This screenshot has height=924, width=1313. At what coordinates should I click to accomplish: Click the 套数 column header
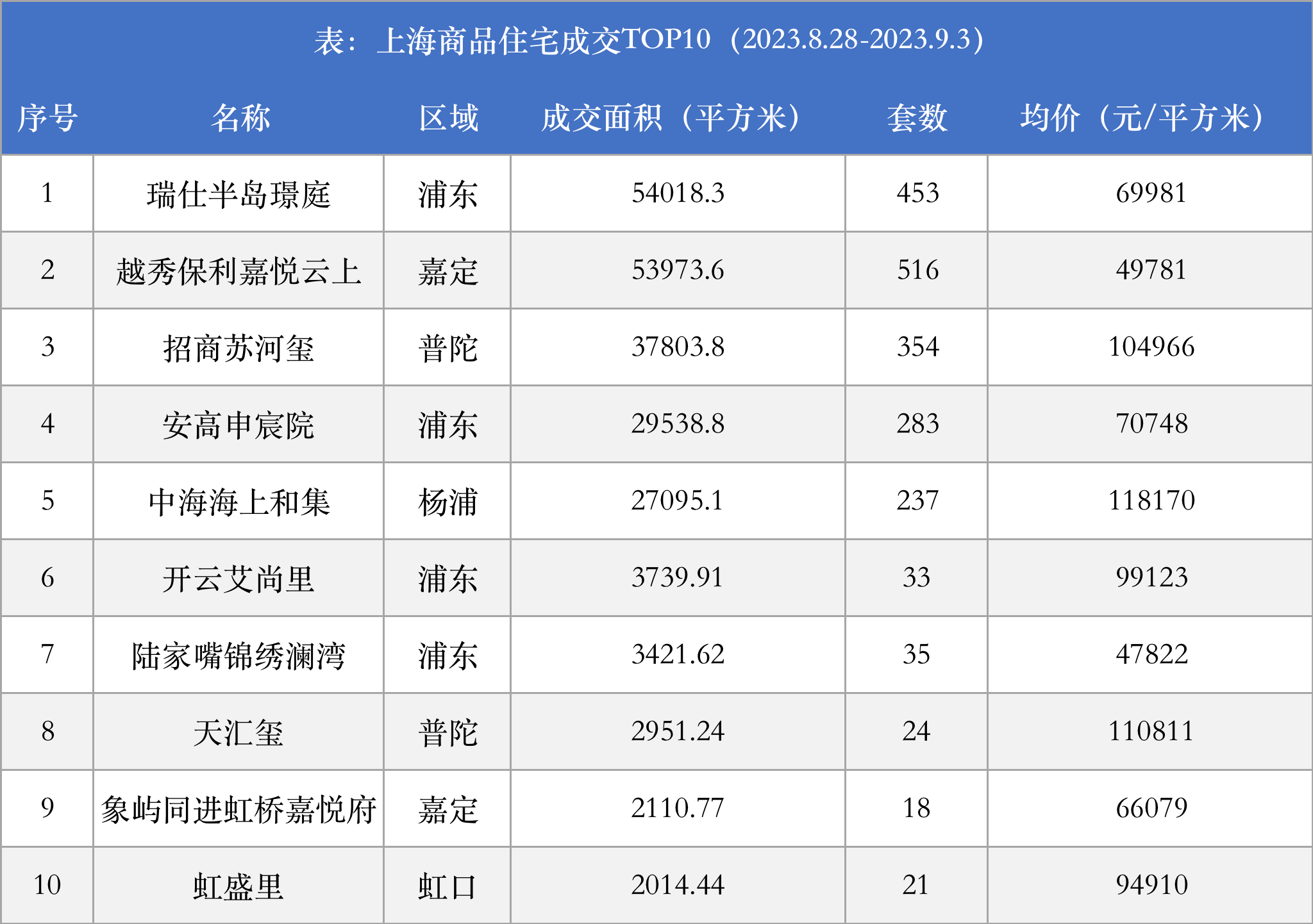point(917,118)
